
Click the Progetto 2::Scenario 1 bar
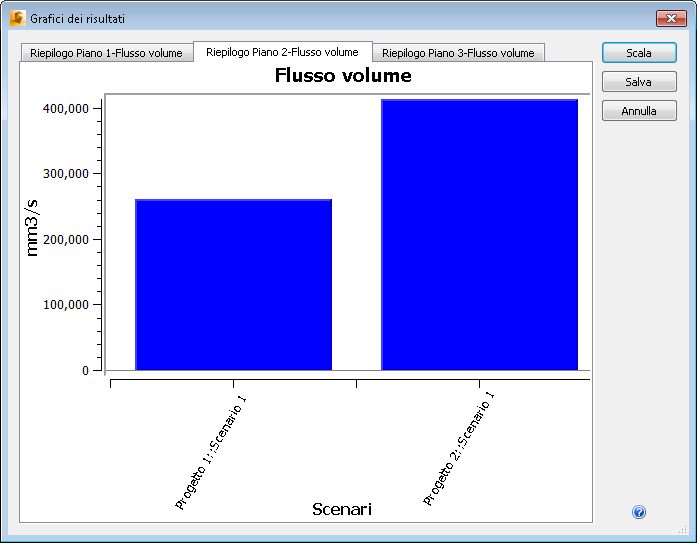click(479, 235)
